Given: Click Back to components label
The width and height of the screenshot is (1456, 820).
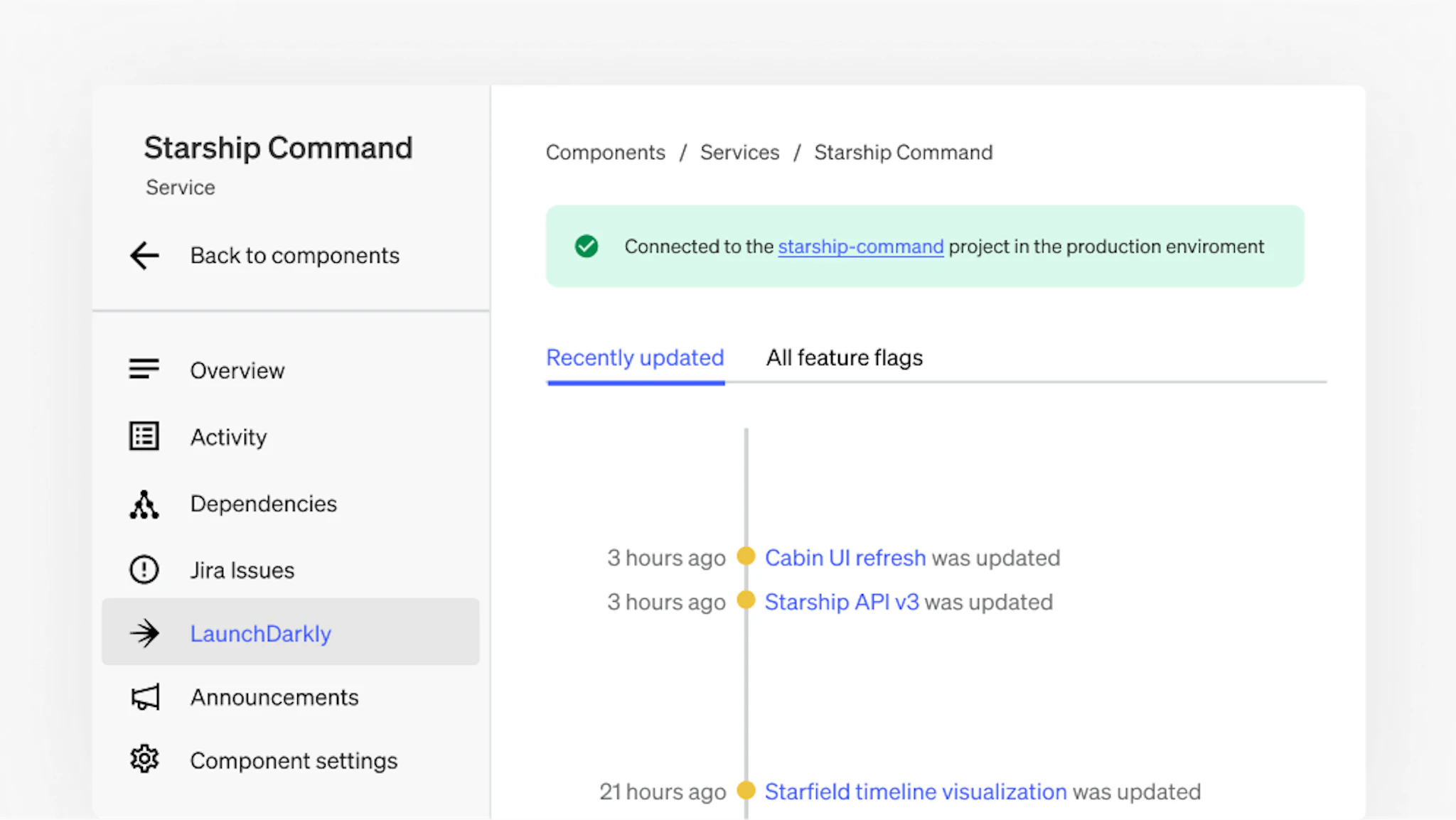Looking at the screenshot, I should tap(294, 256).
